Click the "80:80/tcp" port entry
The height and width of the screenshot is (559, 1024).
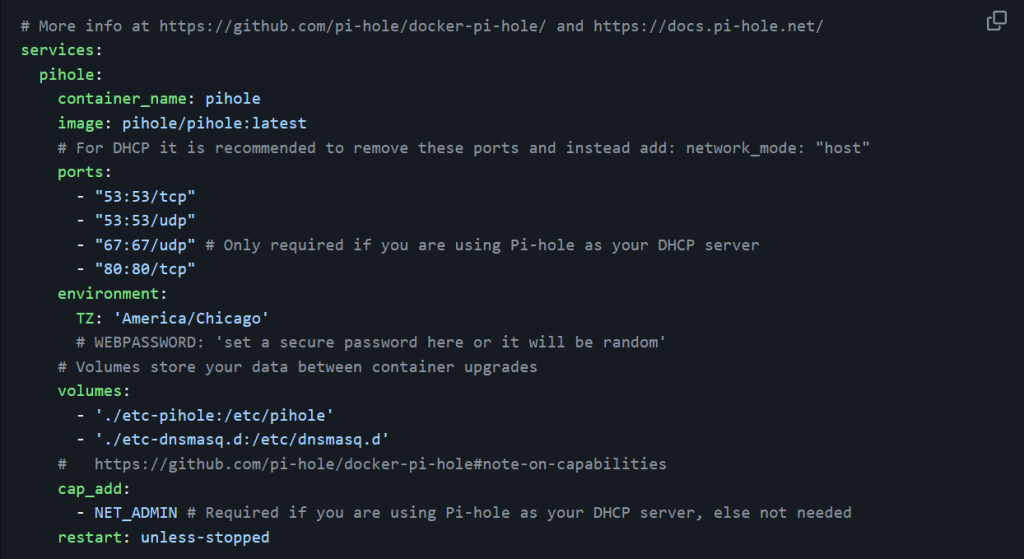[x=144, y=269]
